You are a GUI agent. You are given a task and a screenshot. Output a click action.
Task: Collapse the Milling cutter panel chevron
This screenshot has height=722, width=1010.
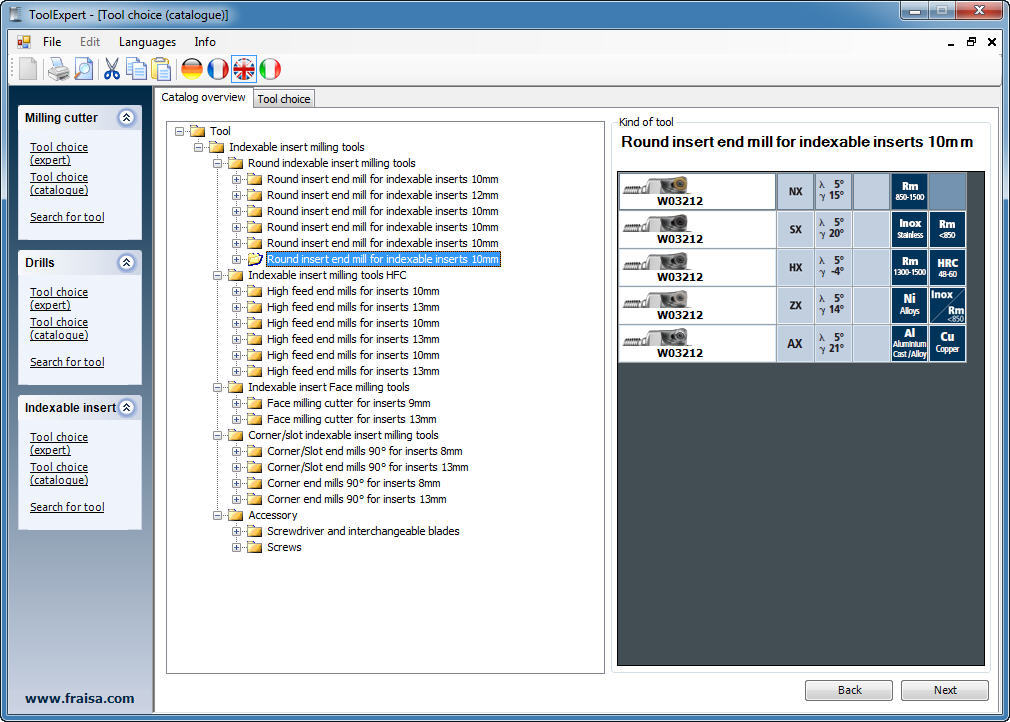pyautogui.click(x=126, y=117)
